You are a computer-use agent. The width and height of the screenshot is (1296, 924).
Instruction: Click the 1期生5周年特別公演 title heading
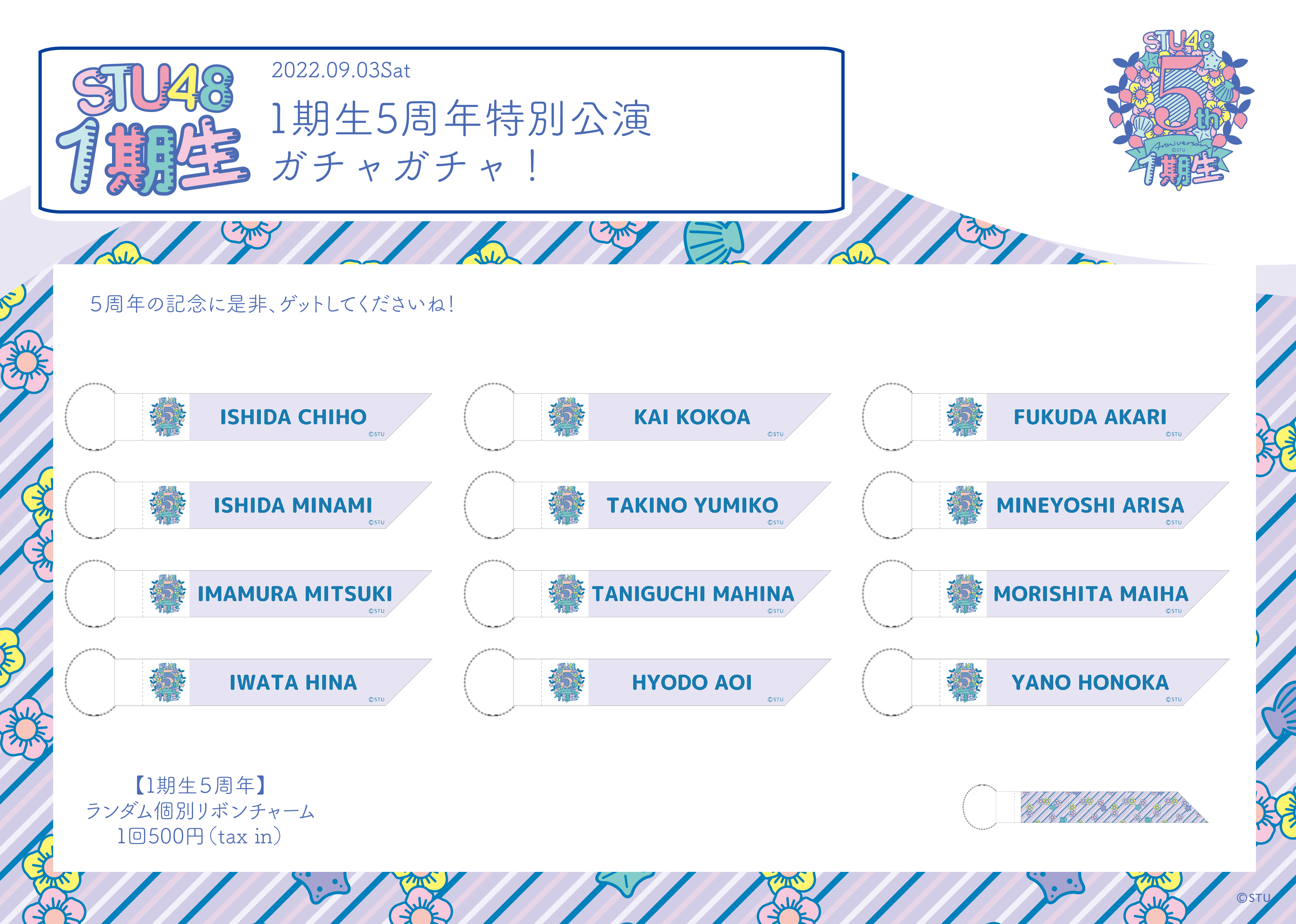coord(461,118)
